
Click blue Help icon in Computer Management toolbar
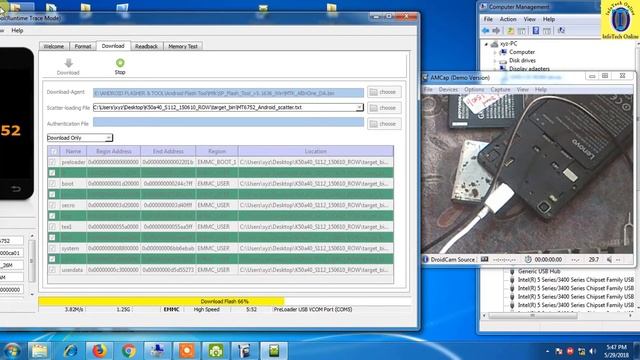click(536, 31)
